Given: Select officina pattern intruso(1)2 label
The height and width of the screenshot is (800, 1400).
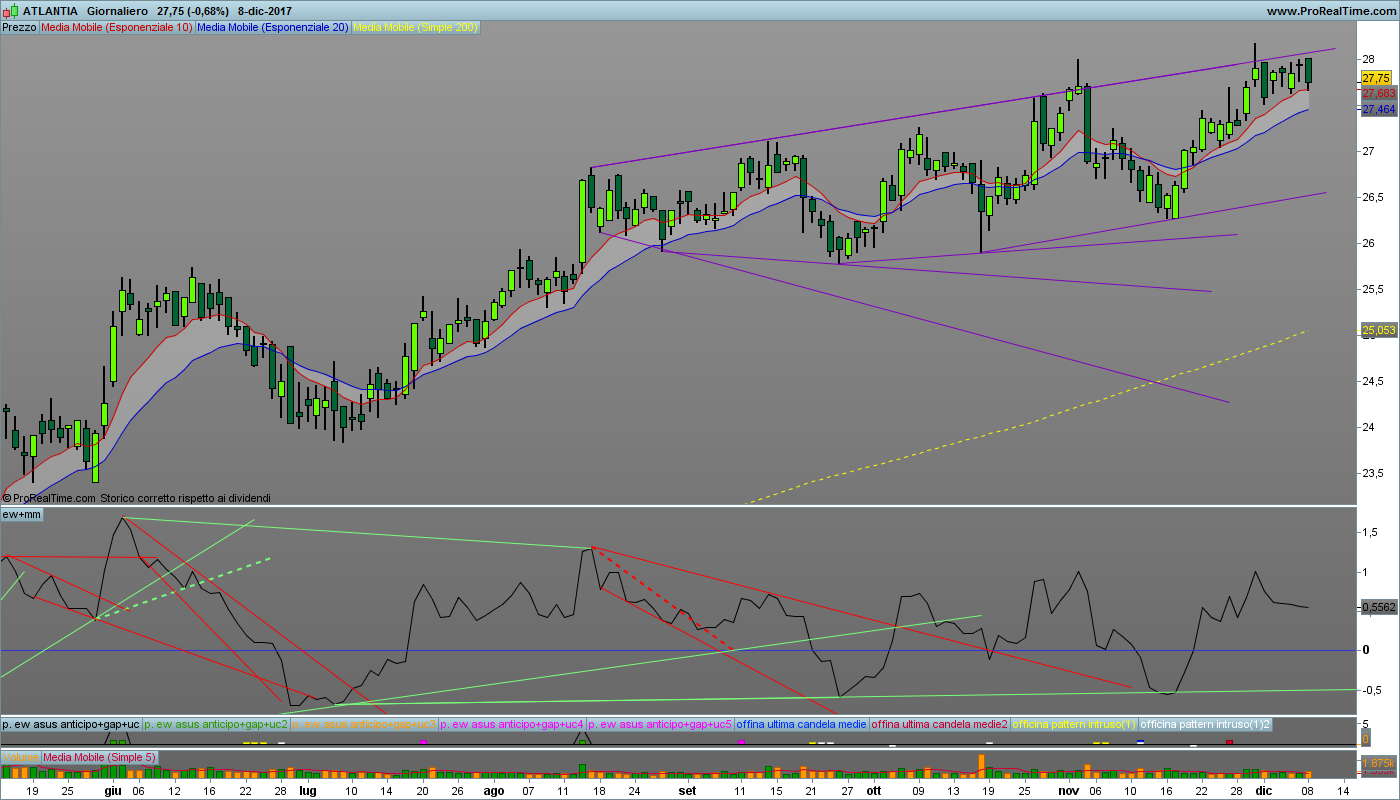Looking at the screenshot, I should click(x=1205, y=723).
